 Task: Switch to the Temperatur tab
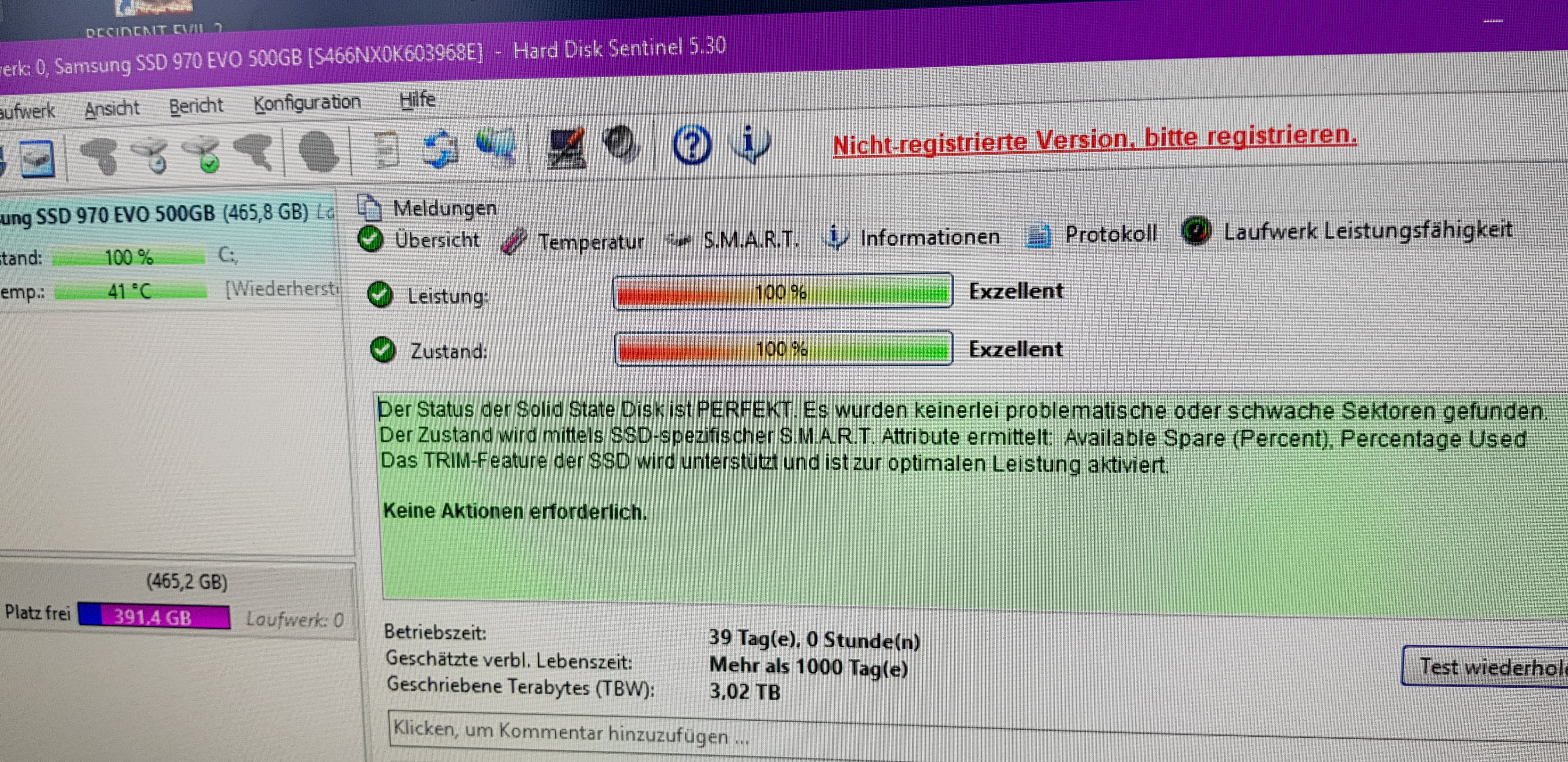(x=573, y=242)
